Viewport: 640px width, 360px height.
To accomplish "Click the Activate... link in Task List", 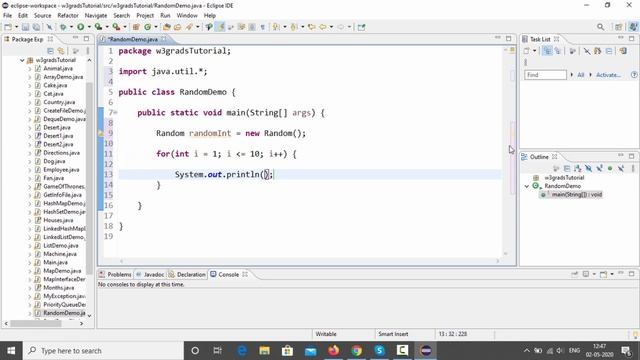I will coord(608,75).
